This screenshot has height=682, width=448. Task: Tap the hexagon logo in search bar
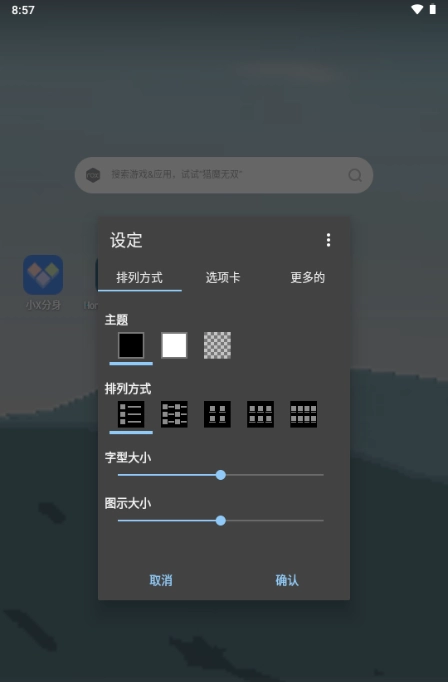(x=93, y=175)
